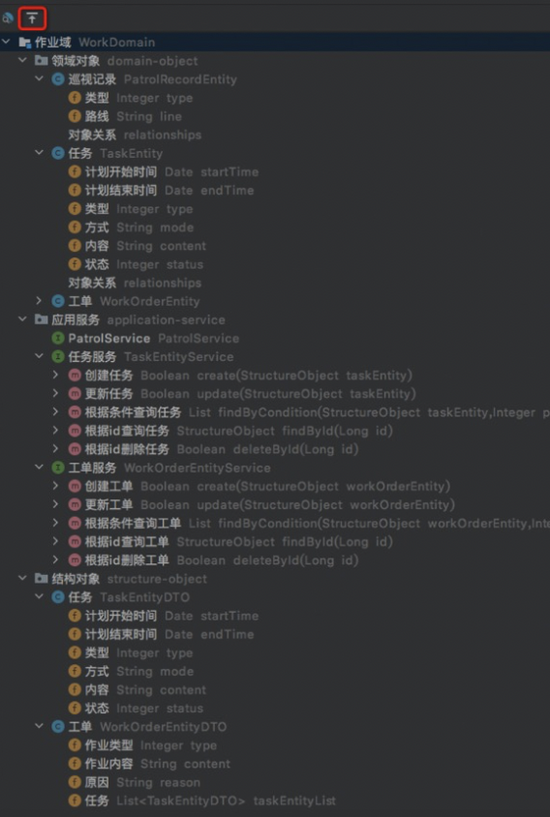The image size is (550, 817).
Task: Select the 更新工单 update method text
Action: click(x=270, y=505)
